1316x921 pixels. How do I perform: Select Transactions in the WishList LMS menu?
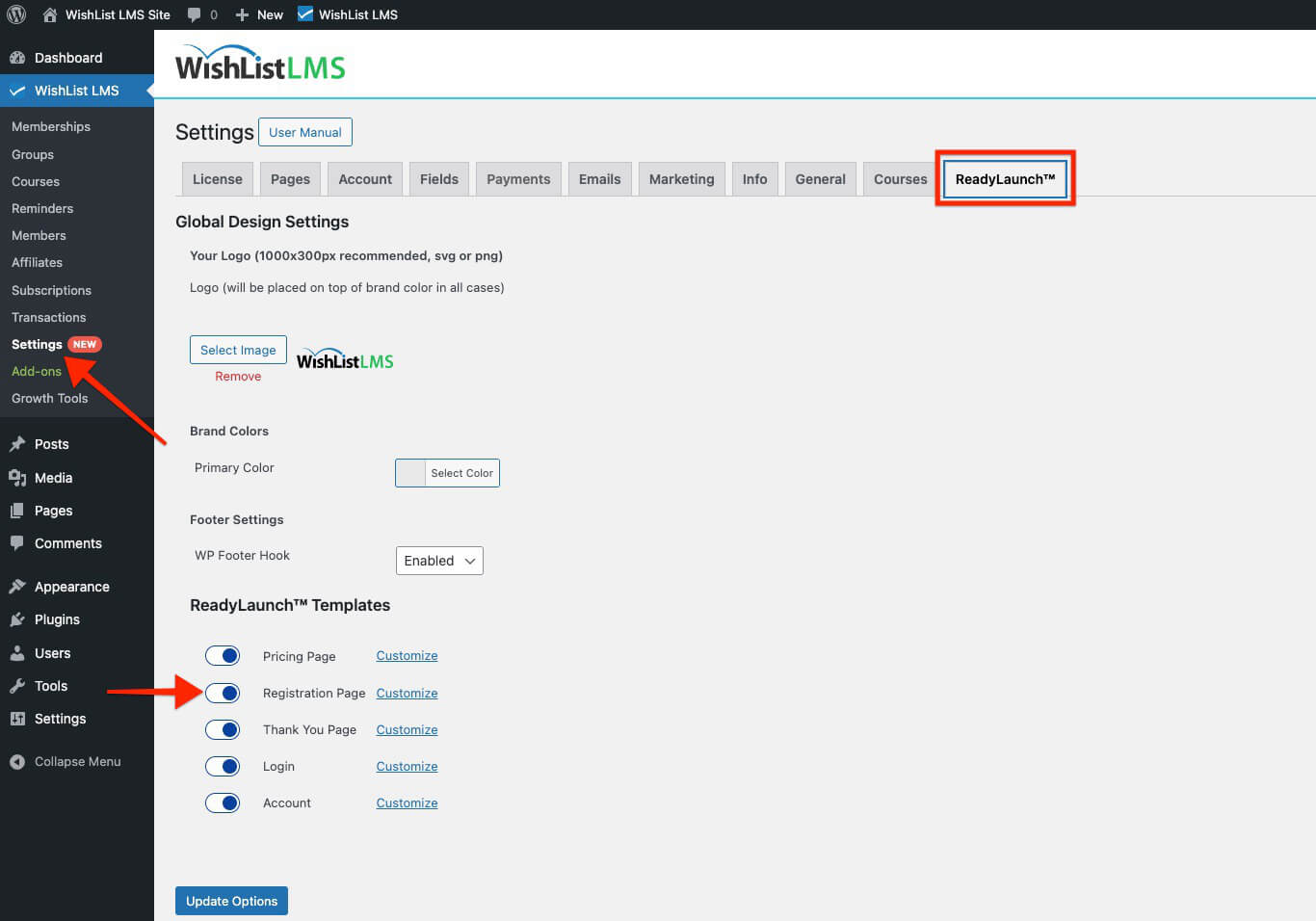coord(48,317)
